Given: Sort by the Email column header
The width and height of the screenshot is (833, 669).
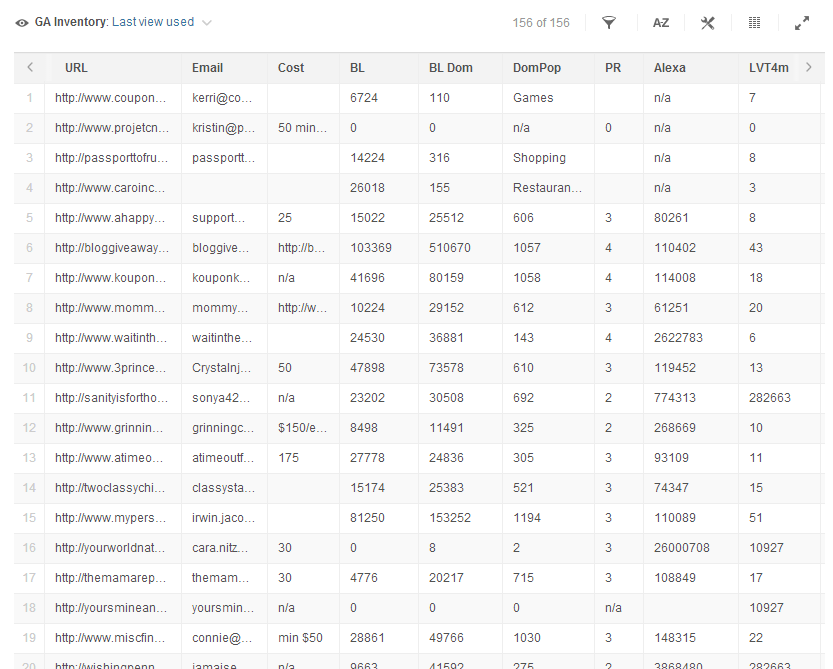Looking at the screenshot, I should (x=207, y=68).
